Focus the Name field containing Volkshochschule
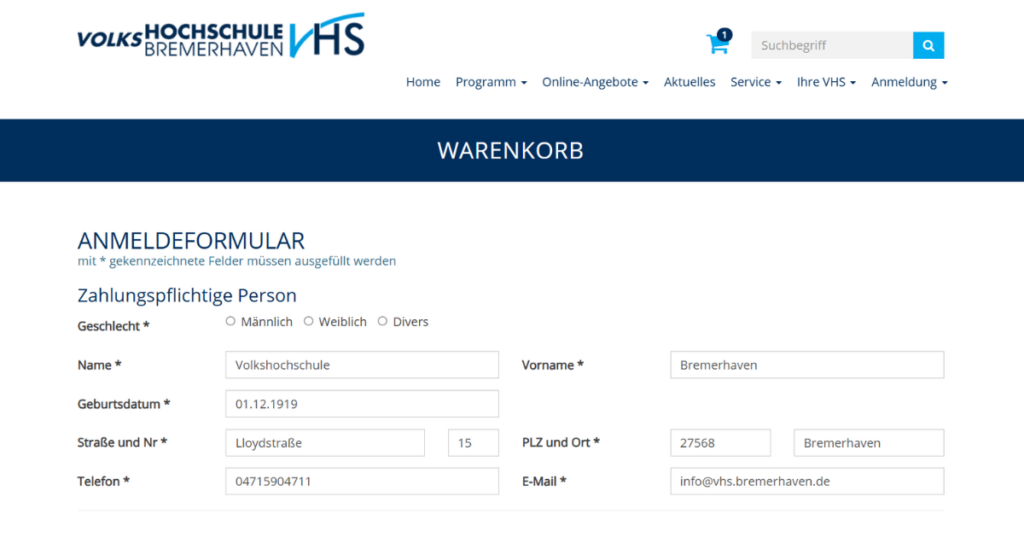 pos(362,365)
